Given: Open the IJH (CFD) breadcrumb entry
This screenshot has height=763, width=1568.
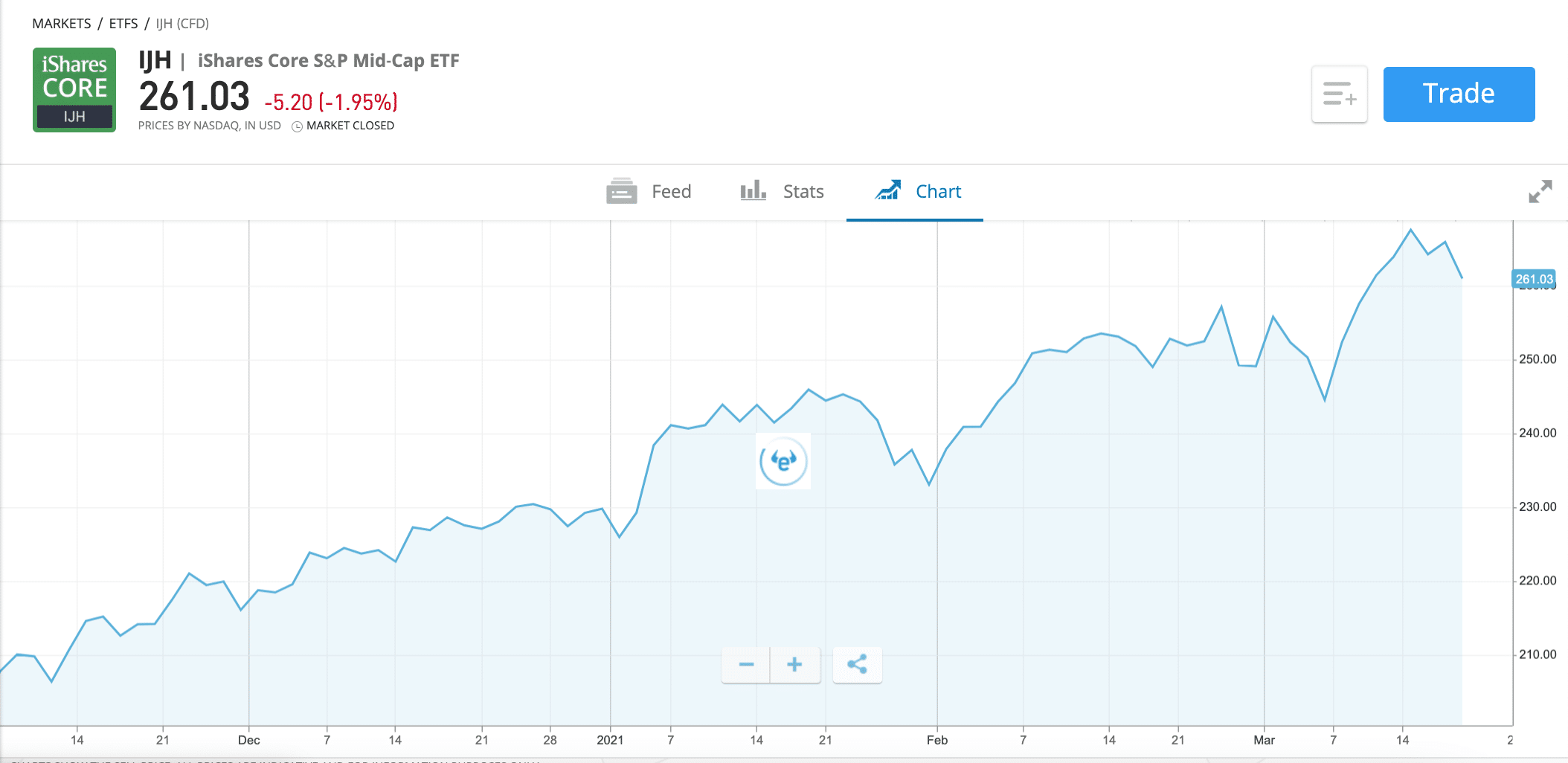Looking at the screenshot, I should coord(181,23).
